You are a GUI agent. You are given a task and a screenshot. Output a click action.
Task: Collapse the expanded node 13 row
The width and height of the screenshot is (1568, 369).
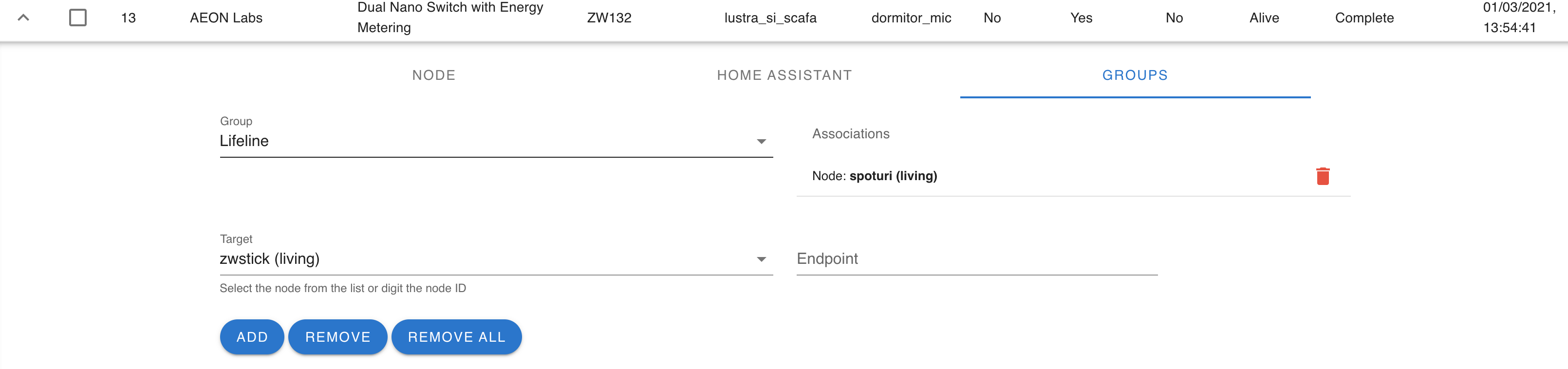click(x=23, y=18)
